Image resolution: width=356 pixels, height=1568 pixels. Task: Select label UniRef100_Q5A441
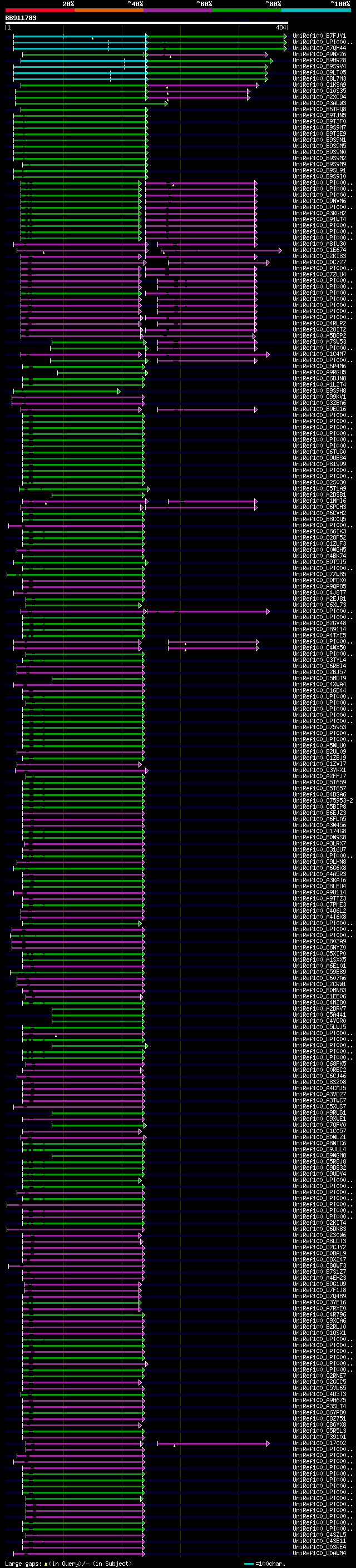(x=319, y=1015)
